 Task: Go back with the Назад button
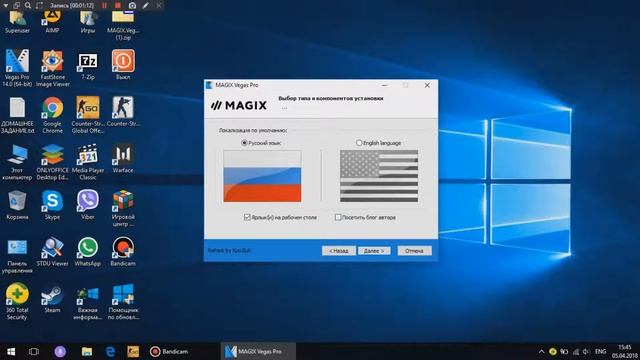click(338, 251)
